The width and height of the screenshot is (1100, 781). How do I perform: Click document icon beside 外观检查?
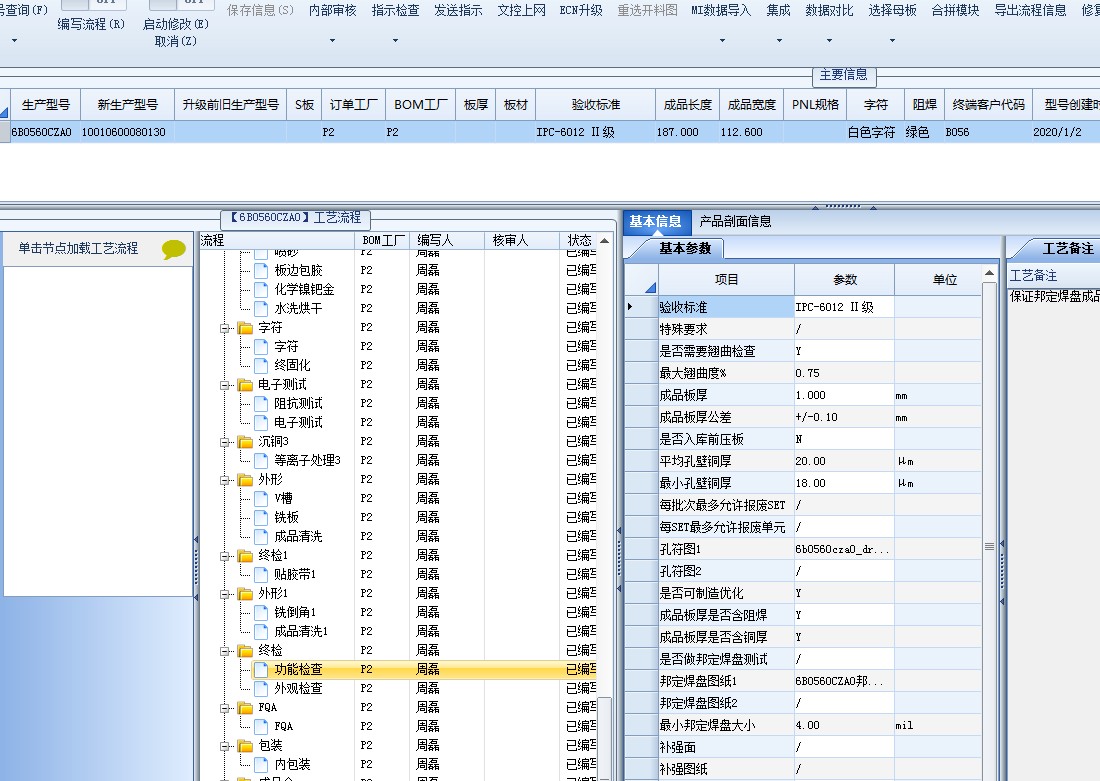261,688
